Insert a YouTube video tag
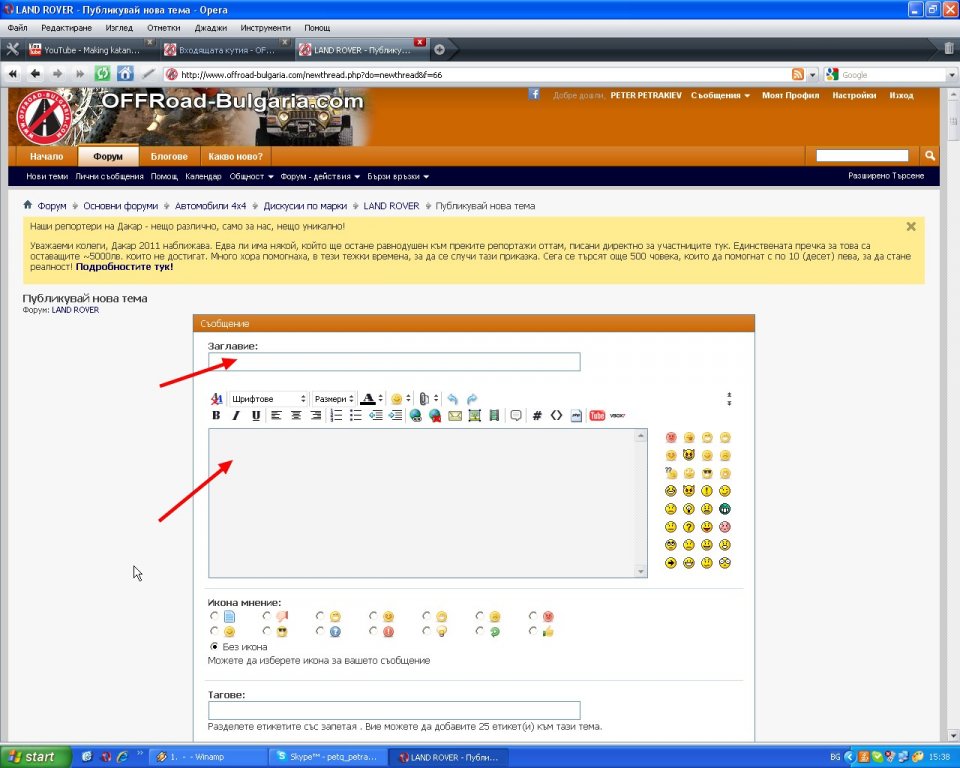 point(597,416)
